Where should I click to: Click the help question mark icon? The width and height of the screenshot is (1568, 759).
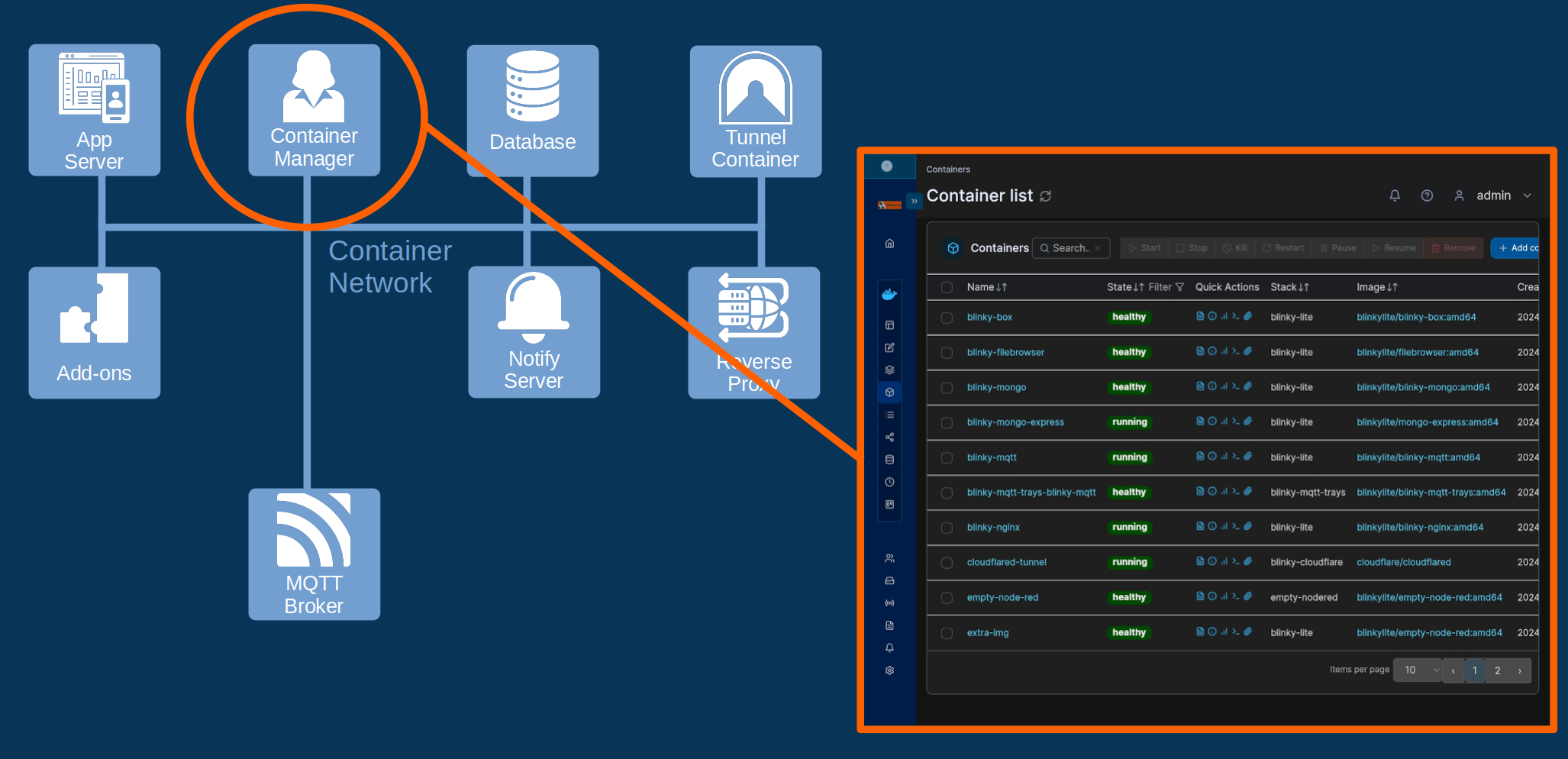click(x=1426, y=195)
